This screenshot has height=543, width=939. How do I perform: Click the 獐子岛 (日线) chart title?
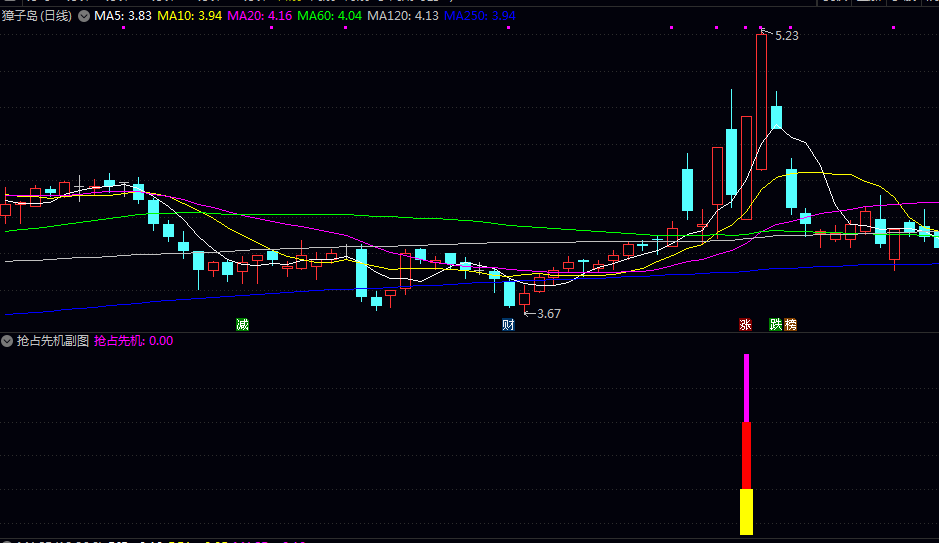[x=38, y=16]
